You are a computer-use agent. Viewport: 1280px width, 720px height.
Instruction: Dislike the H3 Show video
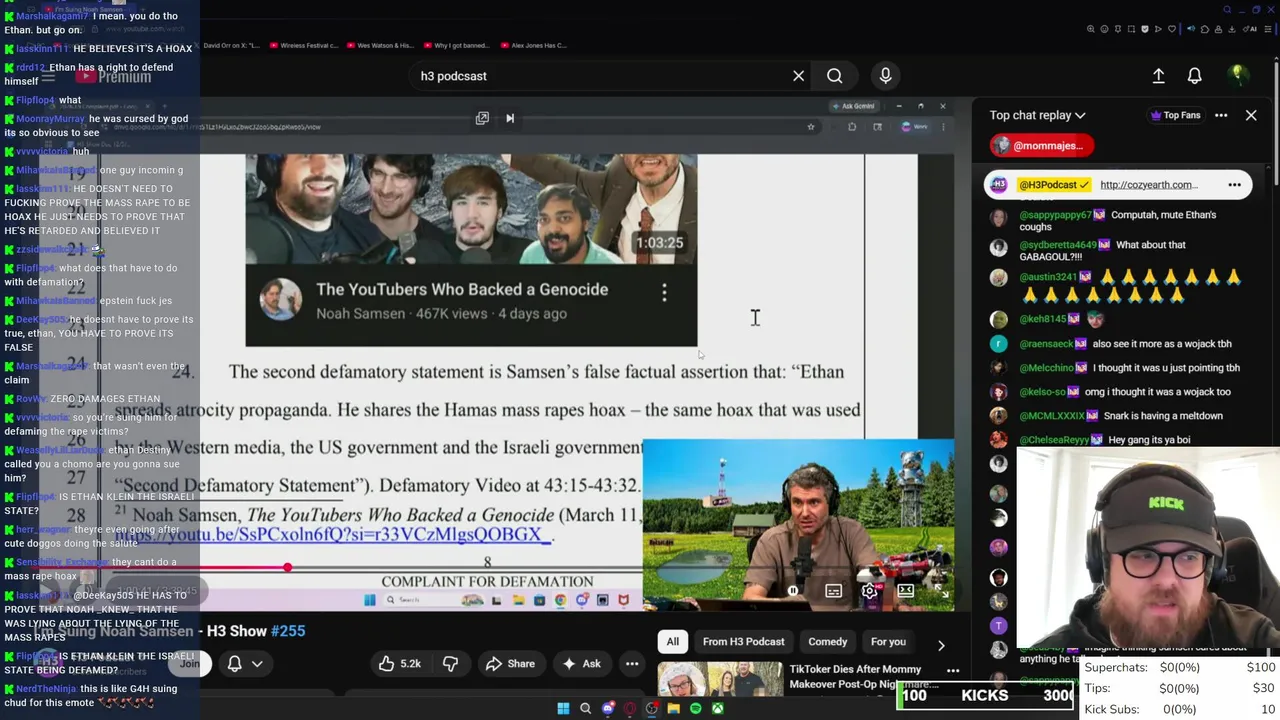click(450, 663)
